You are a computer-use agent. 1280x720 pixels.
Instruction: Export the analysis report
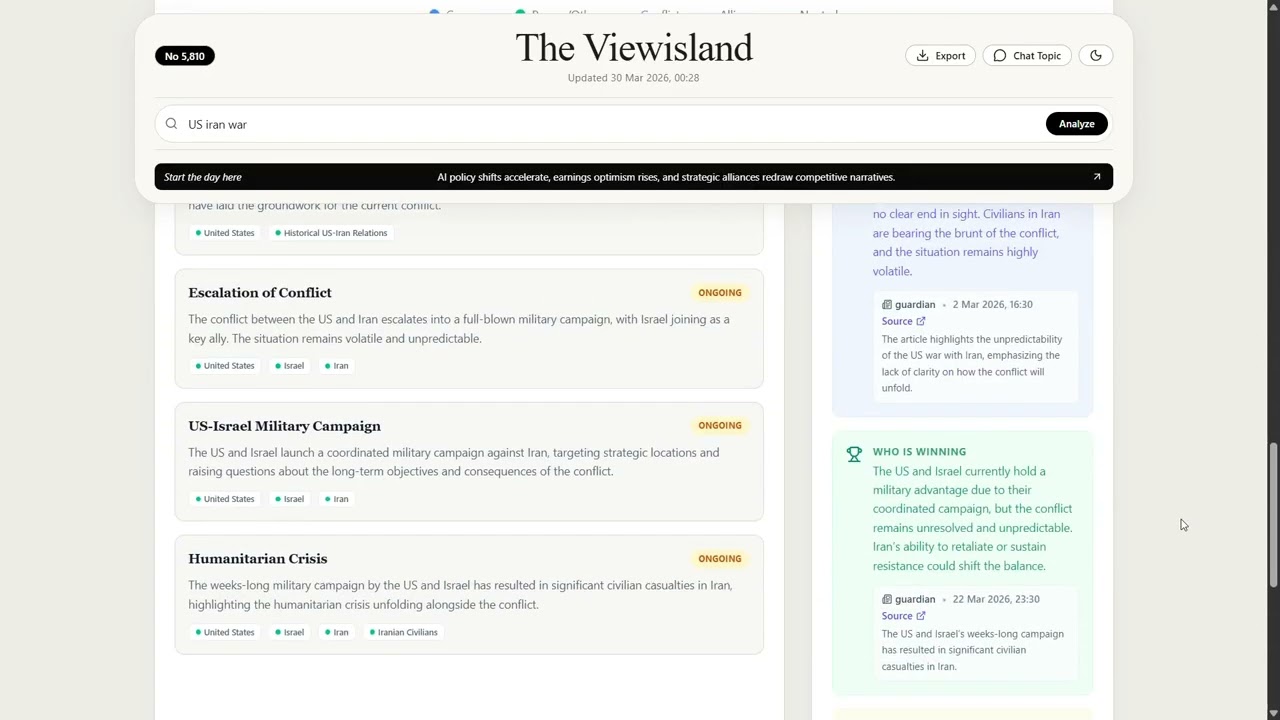(940, 56)
